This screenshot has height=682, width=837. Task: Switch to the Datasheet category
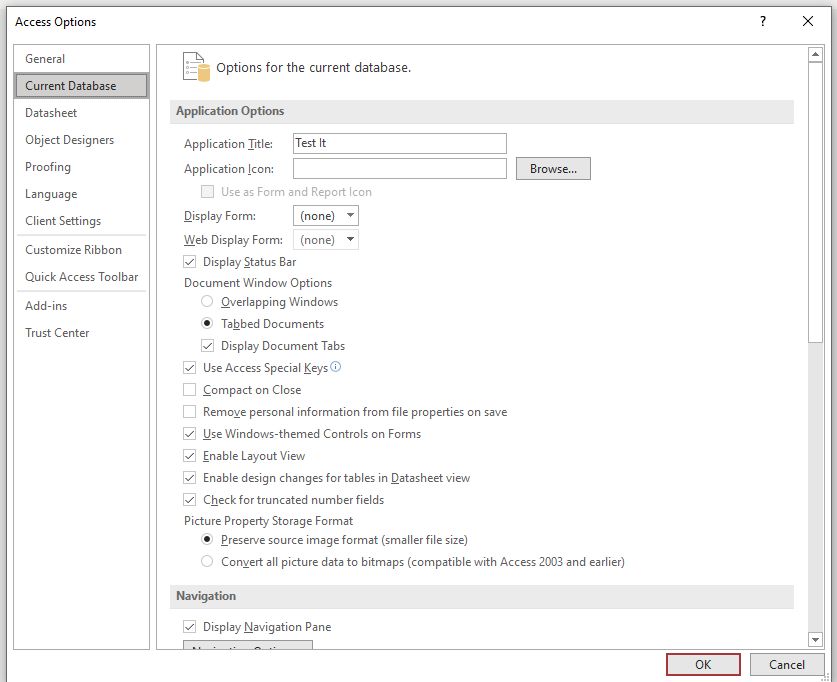pos(81,113)
